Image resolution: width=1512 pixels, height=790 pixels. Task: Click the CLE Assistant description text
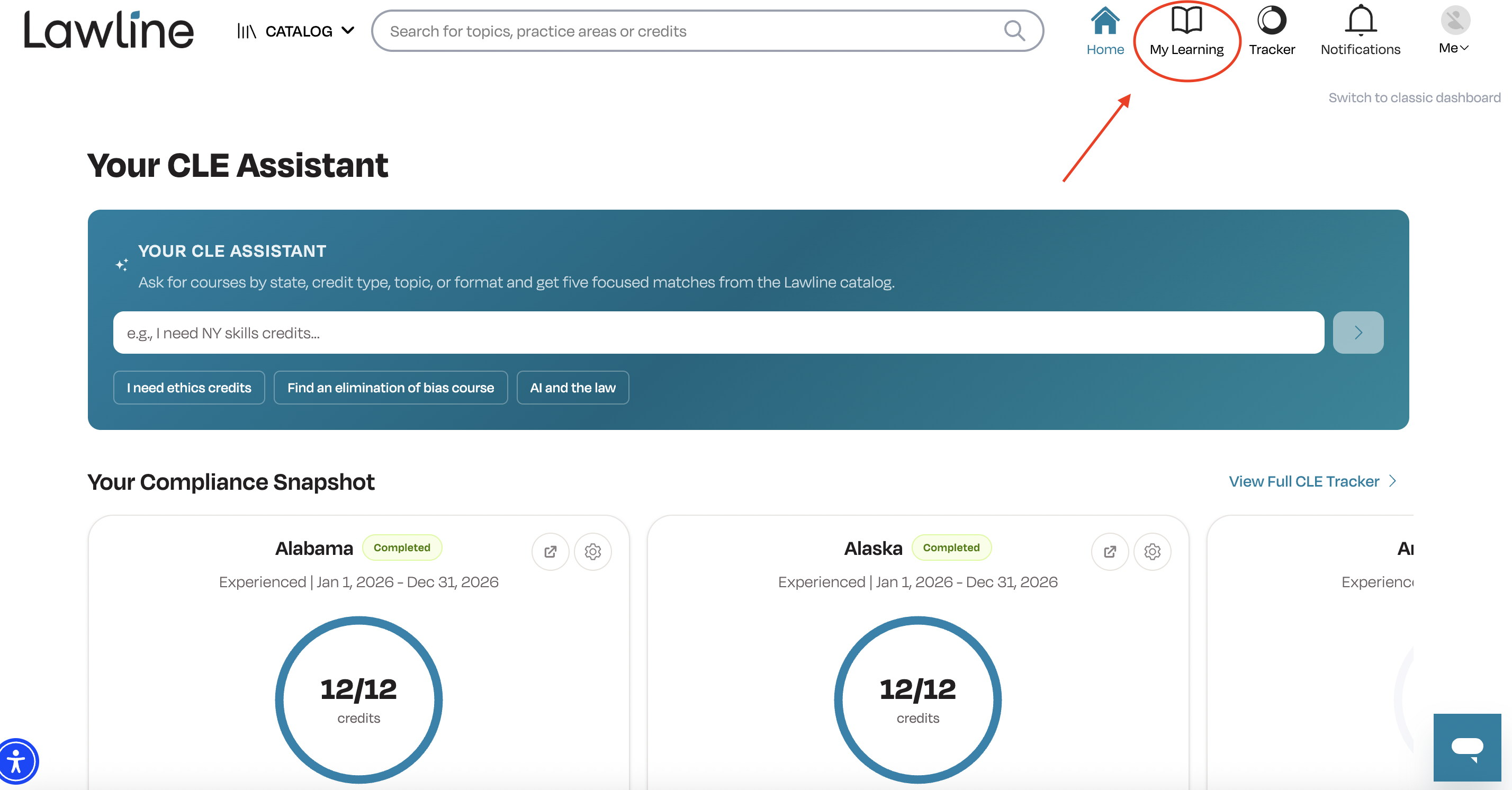pos(517,282)
